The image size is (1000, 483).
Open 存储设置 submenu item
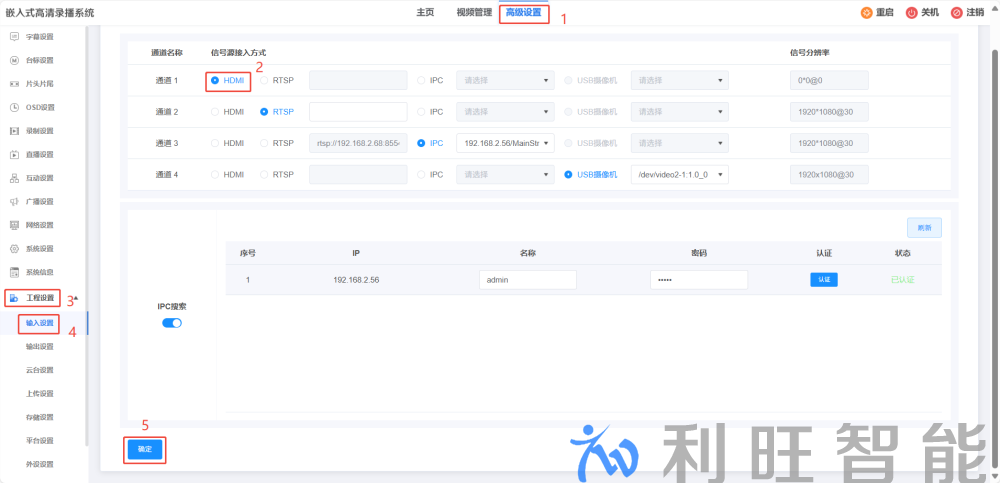coord(40,417)
